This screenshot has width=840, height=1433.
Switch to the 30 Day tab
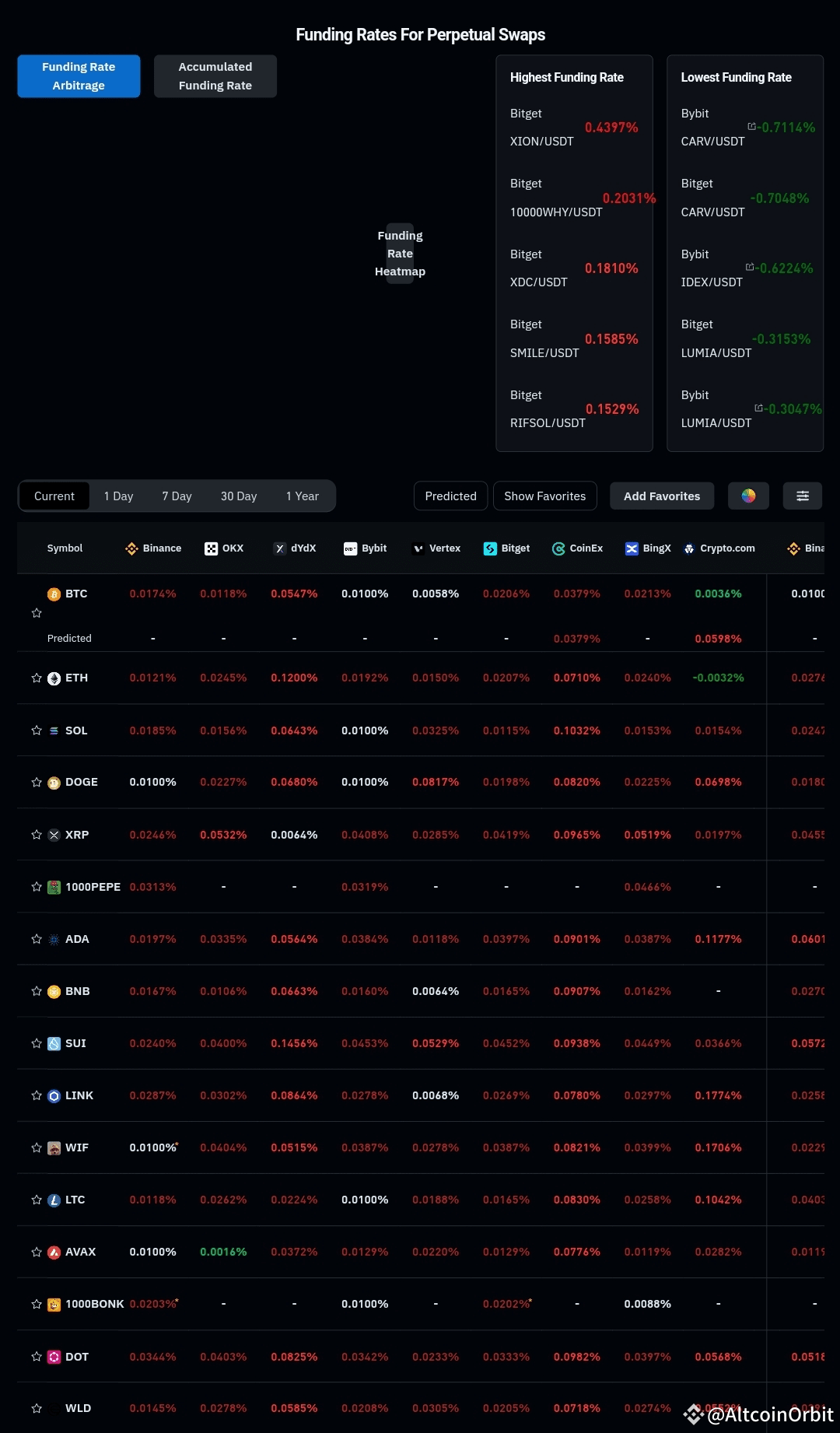tap(239, 496)
